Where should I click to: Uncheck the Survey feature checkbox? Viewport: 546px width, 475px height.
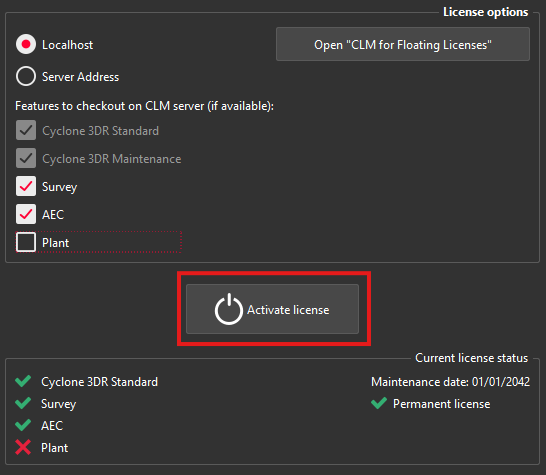tap(26, 186)
